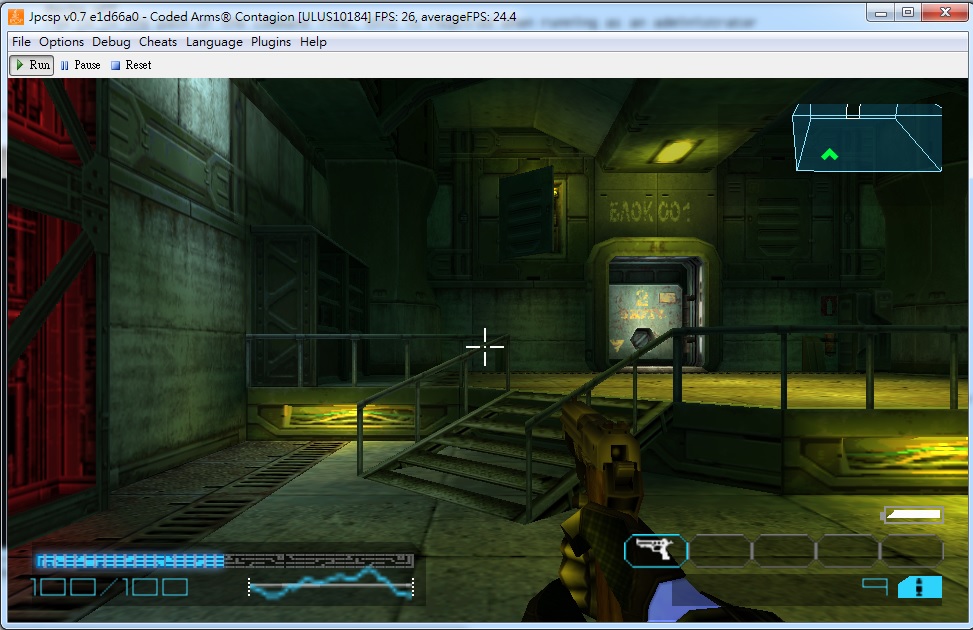The image size is (973, 630).
Task: Click the 100/100 health readout
Action: 109,587
